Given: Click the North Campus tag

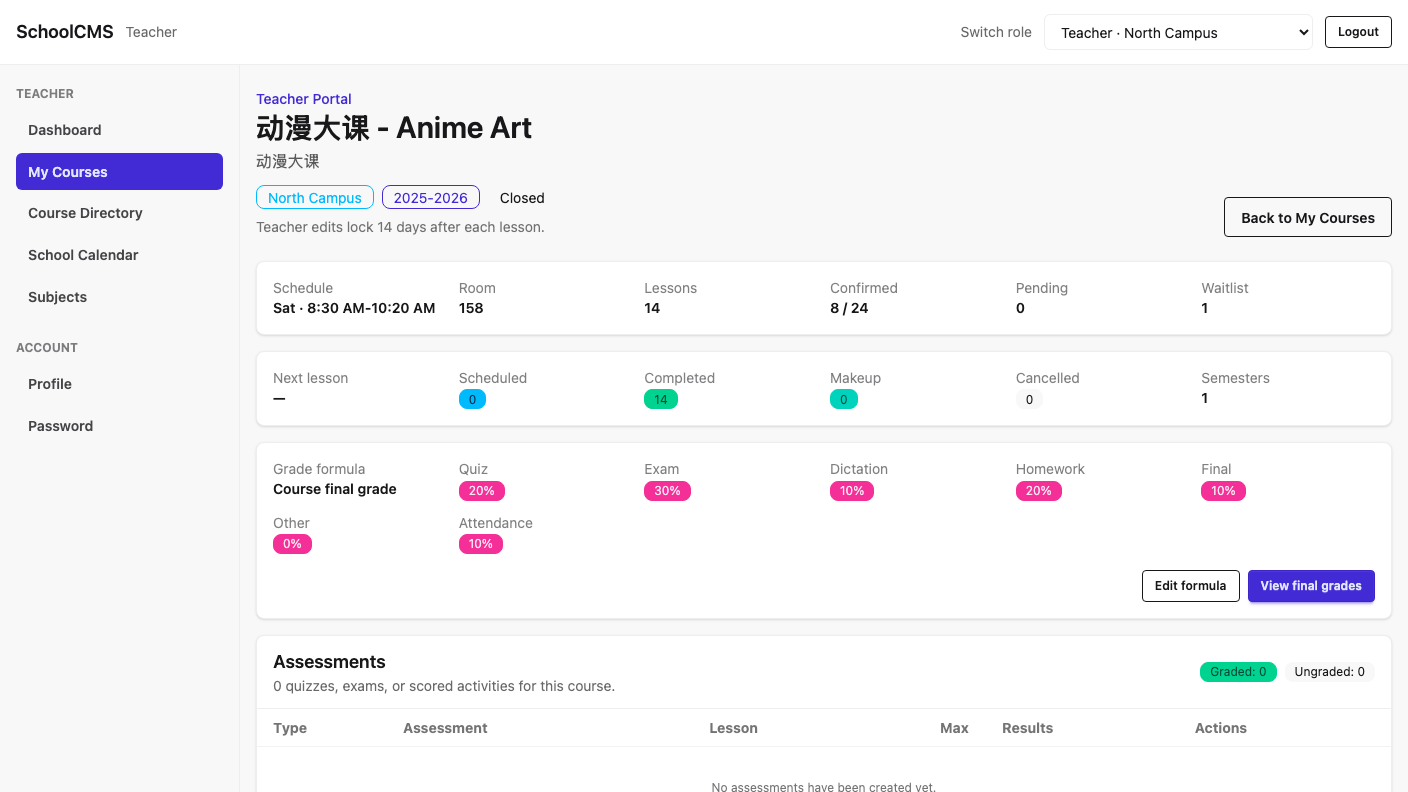Looking at the screenshot, I should pos(315,198).
